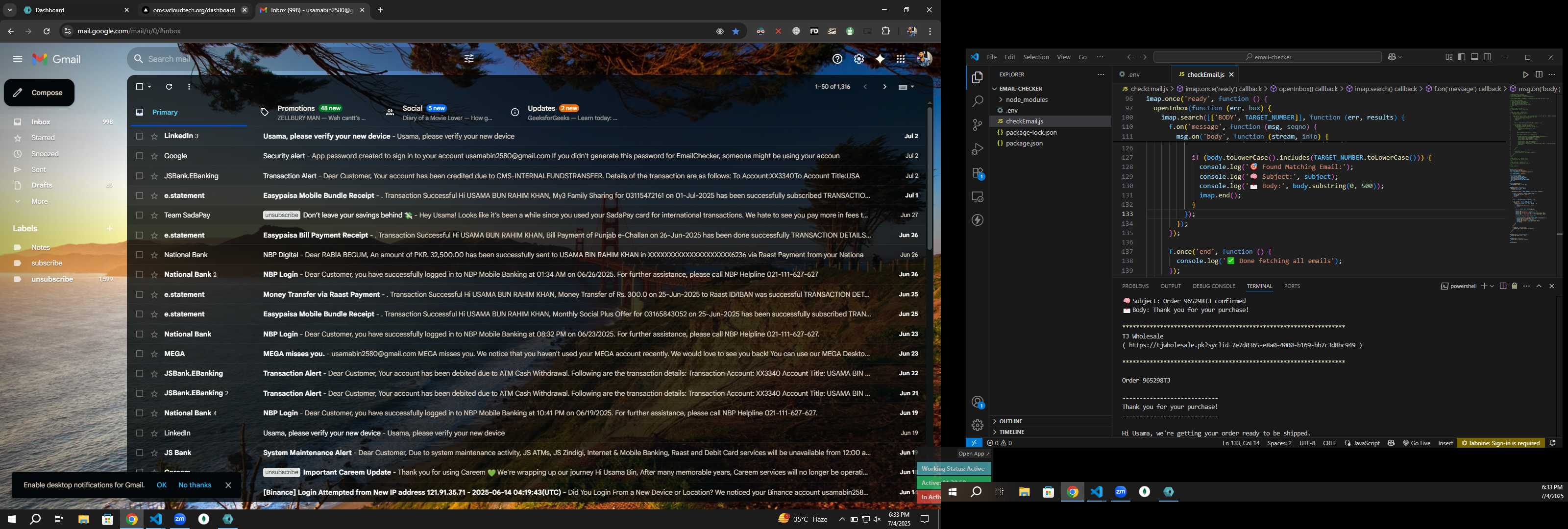Split the terminal in VS Code panel

[x=1503, y=286]
